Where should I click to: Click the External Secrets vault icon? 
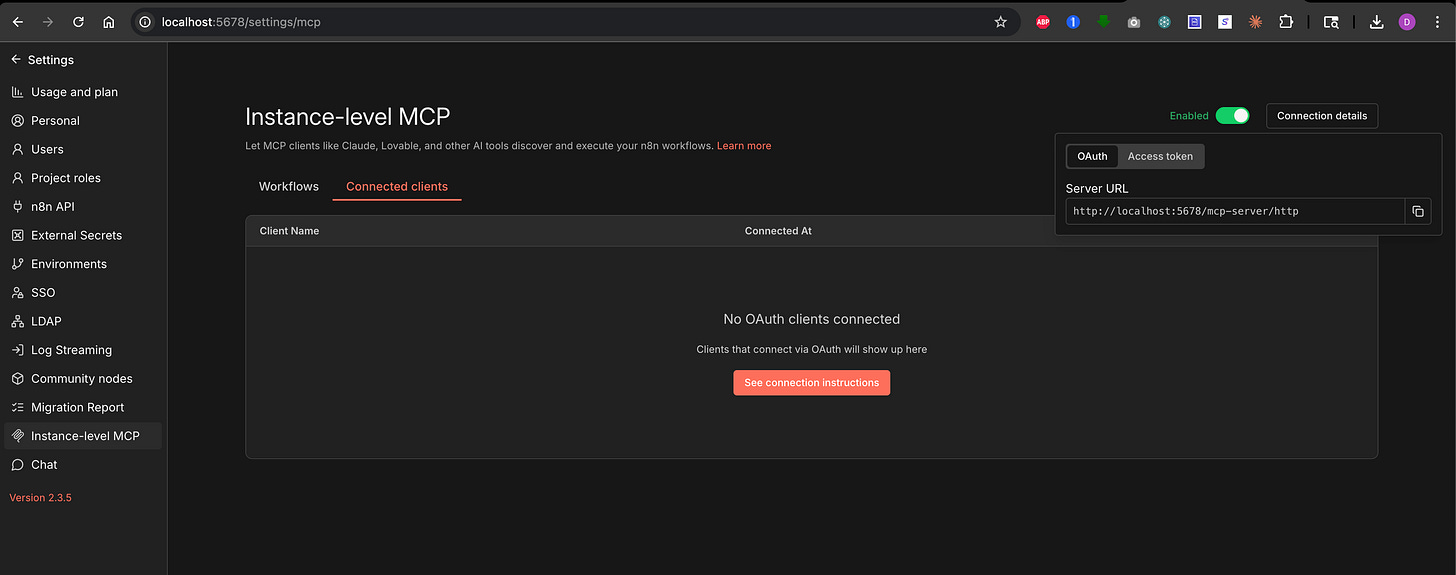click(17, 235)
